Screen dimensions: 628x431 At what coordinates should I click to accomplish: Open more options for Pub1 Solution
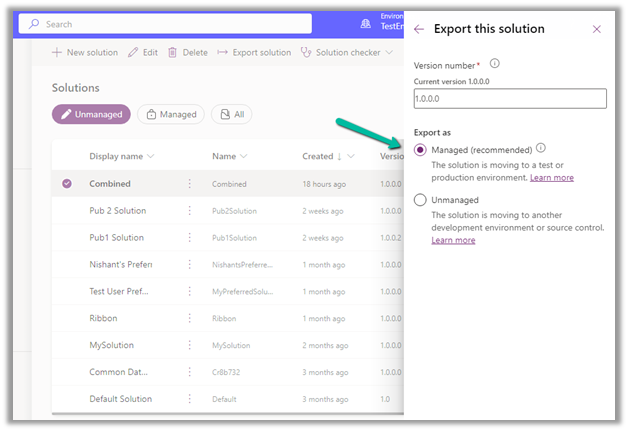(189, 238)
